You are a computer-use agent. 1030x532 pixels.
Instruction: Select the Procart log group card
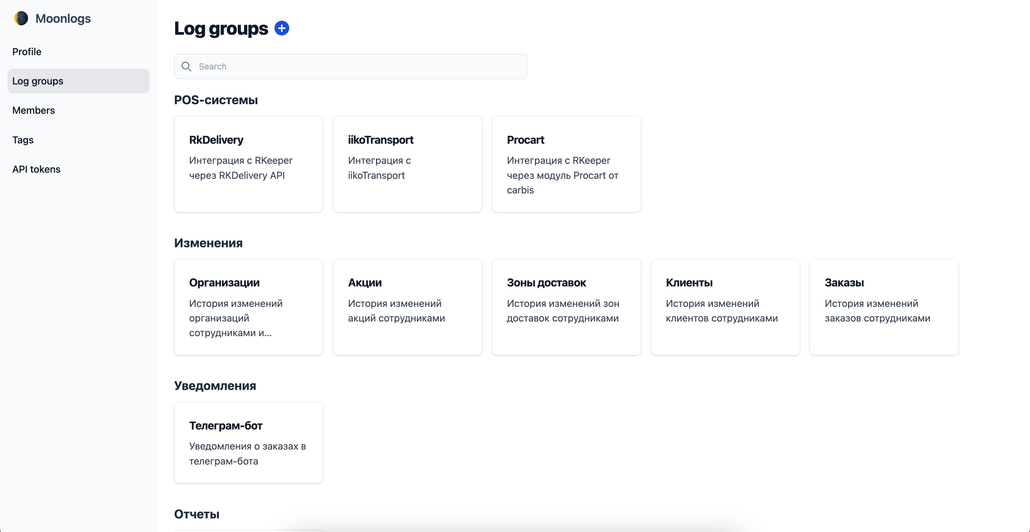pos(566,164)
